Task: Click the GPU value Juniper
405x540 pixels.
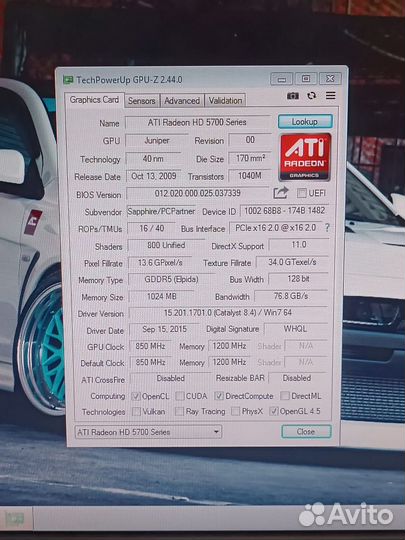Action: (x=157, y=141)
